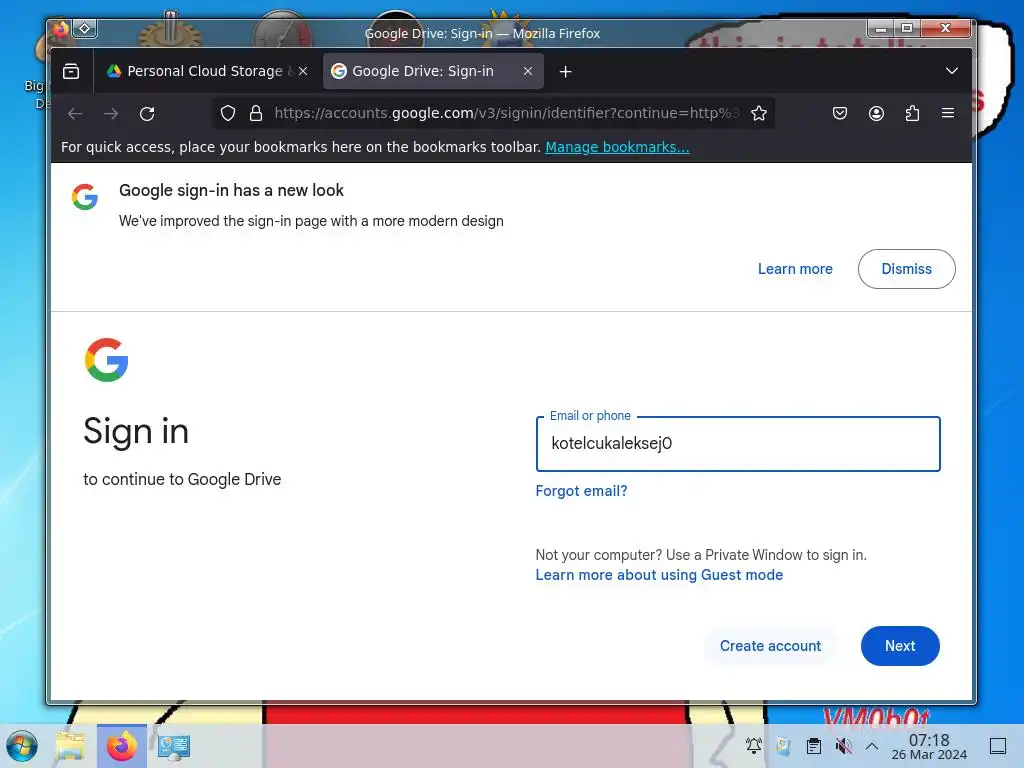Open the Start menu orb
1024x768 pixels.
[22, 746]
